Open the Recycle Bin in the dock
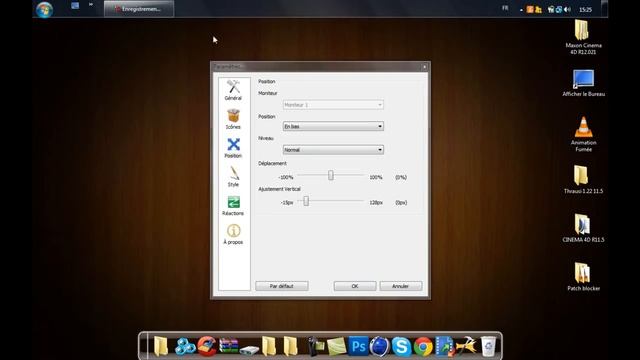The width and height of the screenshot is (640, 360). [488, 346]
